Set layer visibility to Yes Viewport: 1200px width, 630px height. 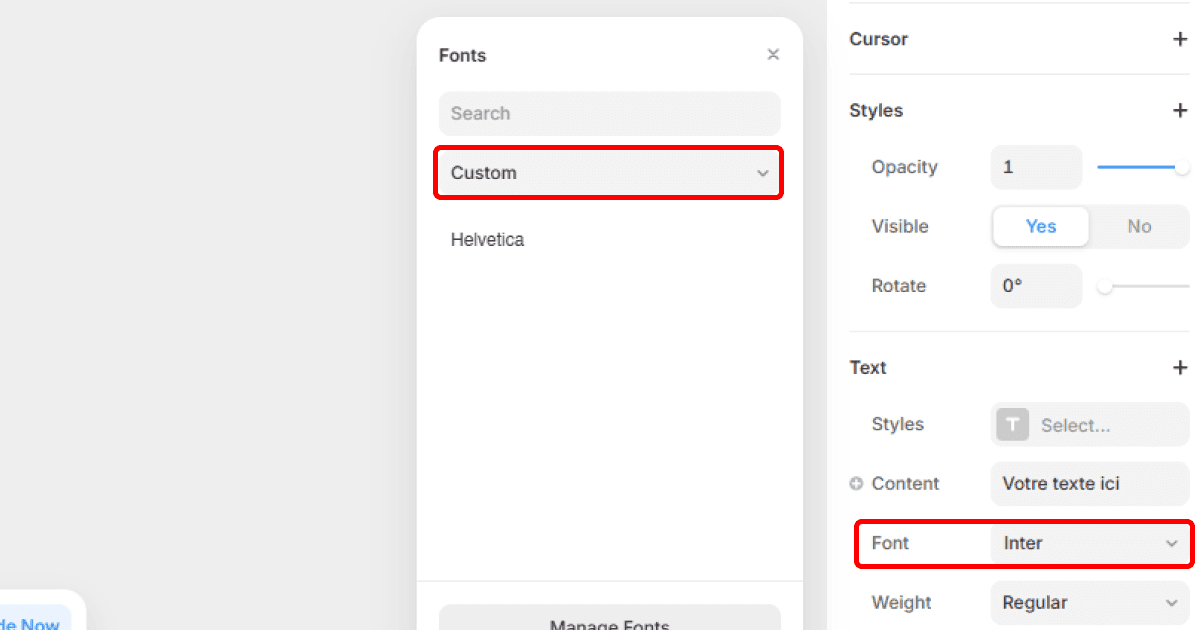pos(1040,226)
